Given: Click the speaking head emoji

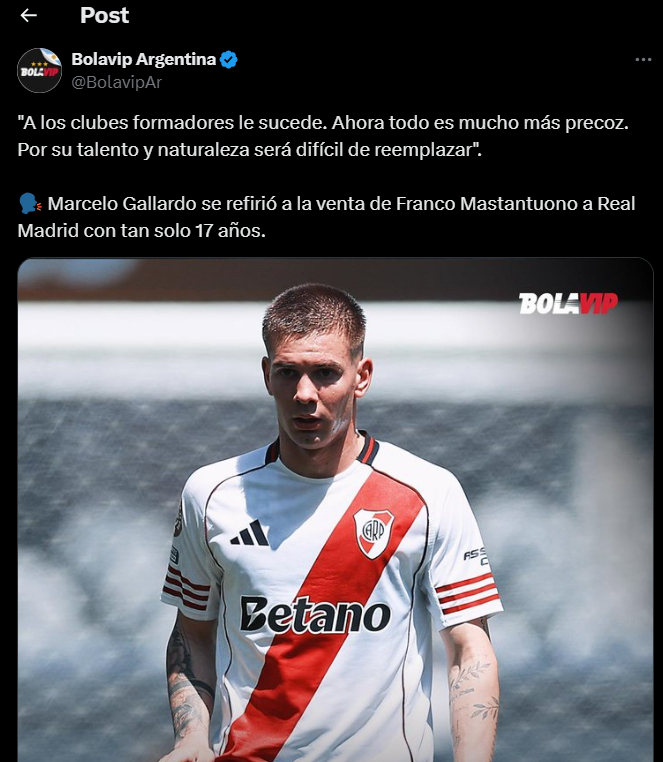Looking at the screenshot, I should tap(30, 204).
